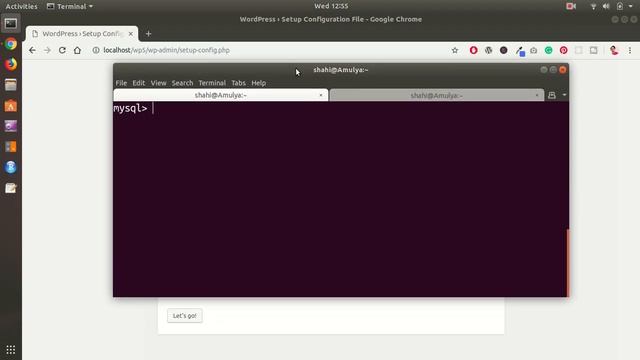This screenshot has width=640, height=360.
Task: Open the Activities overview
Action: (21, 6)
